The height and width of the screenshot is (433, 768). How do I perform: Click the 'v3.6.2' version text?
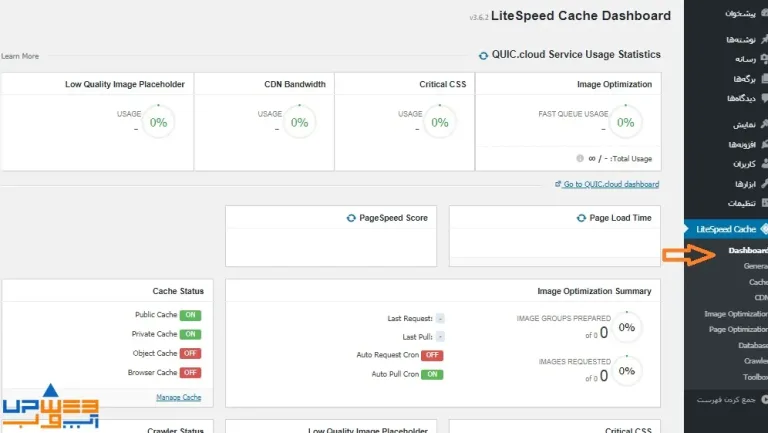479,18
